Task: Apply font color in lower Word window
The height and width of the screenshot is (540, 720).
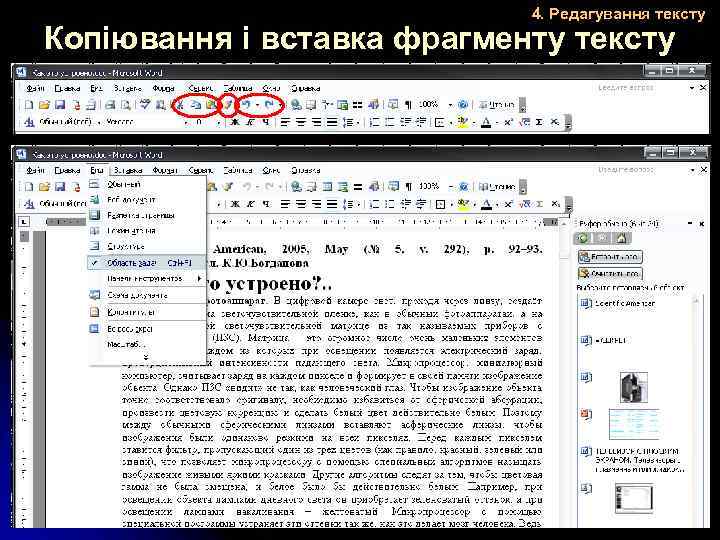Action: coord(486,204)
